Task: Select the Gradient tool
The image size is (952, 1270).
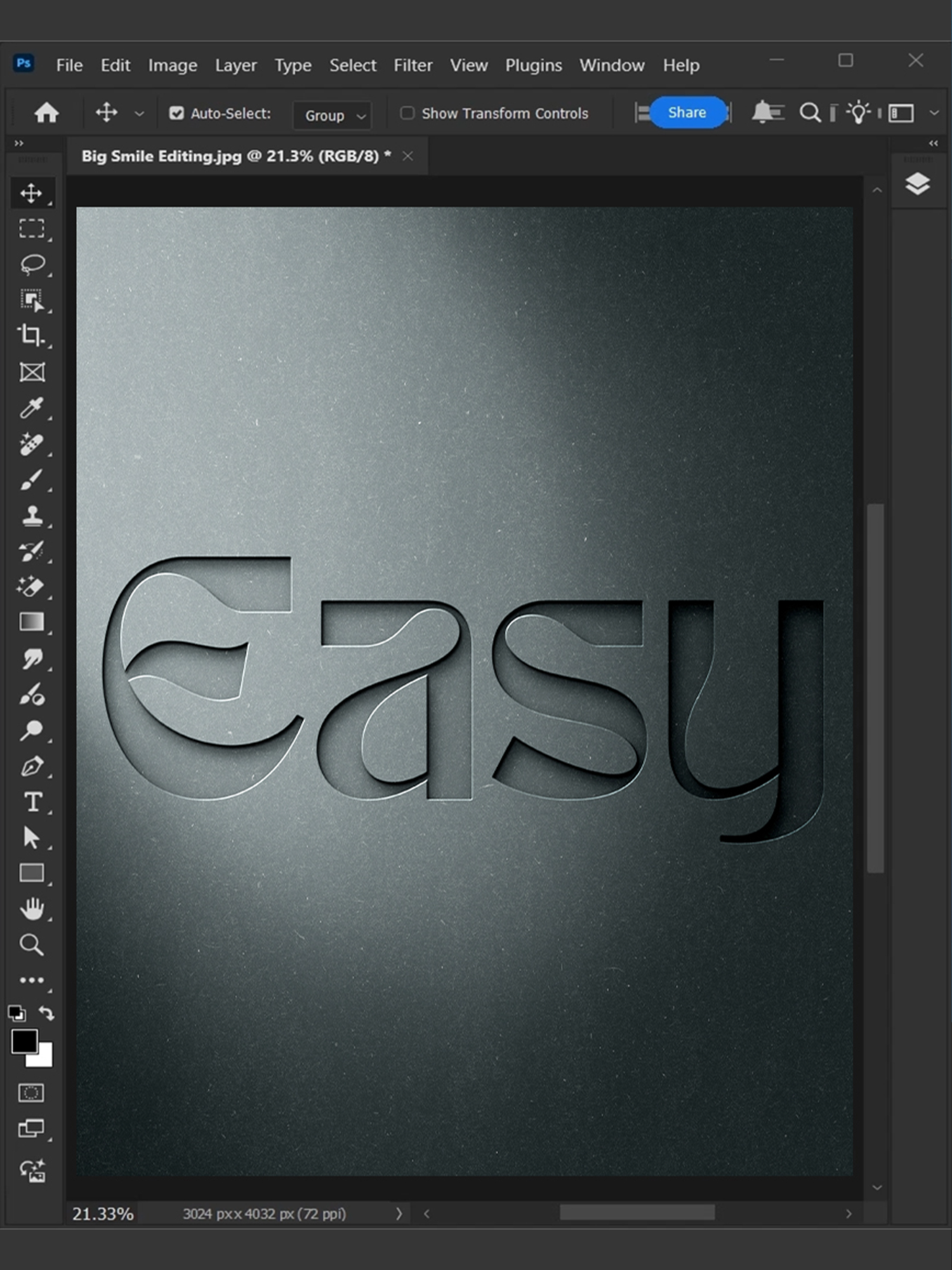Action: pos(32,622)
